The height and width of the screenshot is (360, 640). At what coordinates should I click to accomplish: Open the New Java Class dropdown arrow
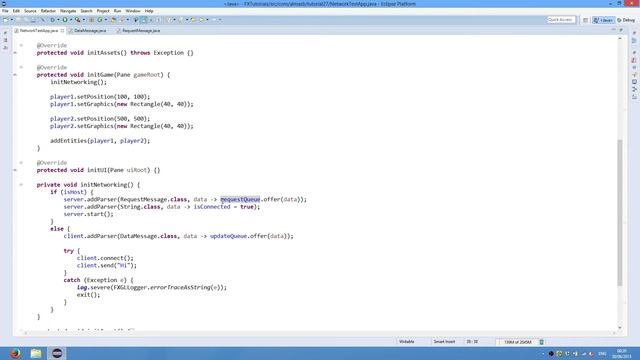106,20
